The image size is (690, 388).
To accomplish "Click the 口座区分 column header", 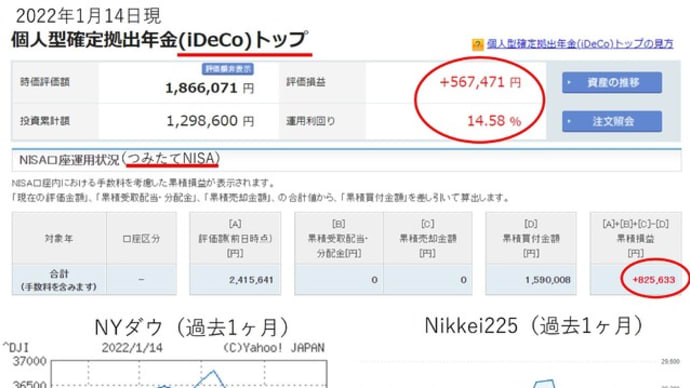I will click(141, 238).
